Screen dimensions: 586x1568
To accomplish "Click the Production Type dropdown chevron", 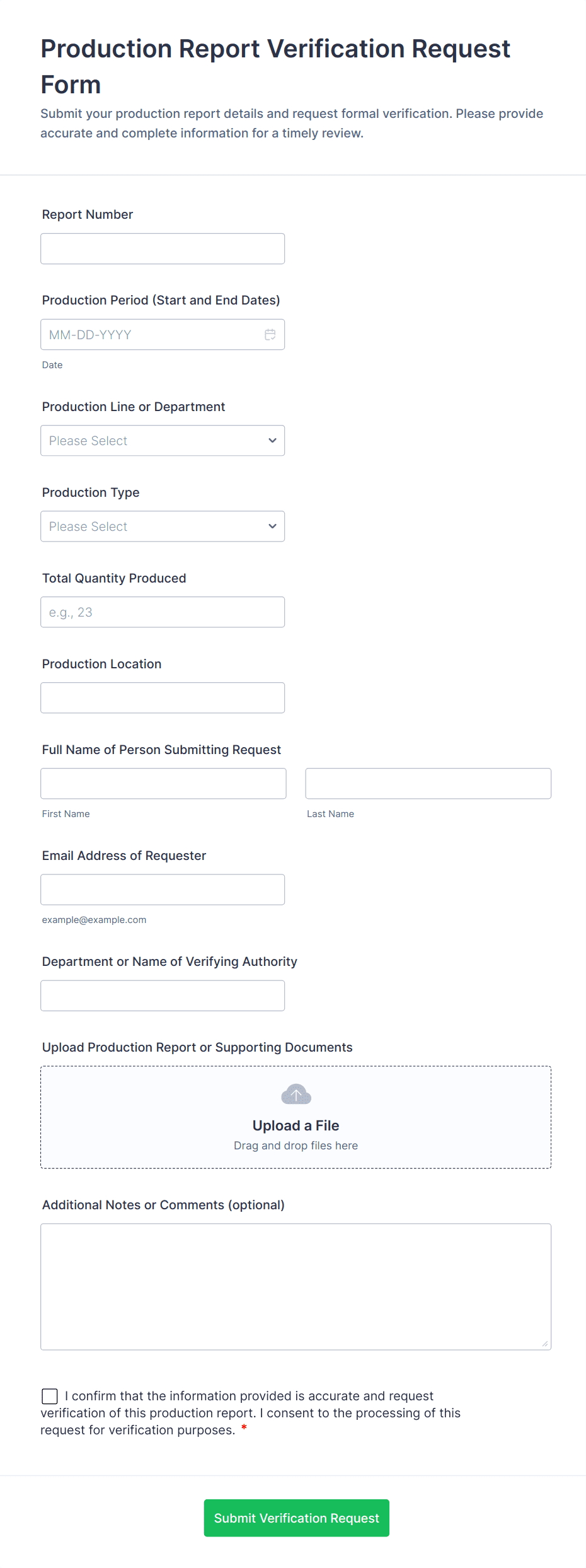I will (272, 526).
